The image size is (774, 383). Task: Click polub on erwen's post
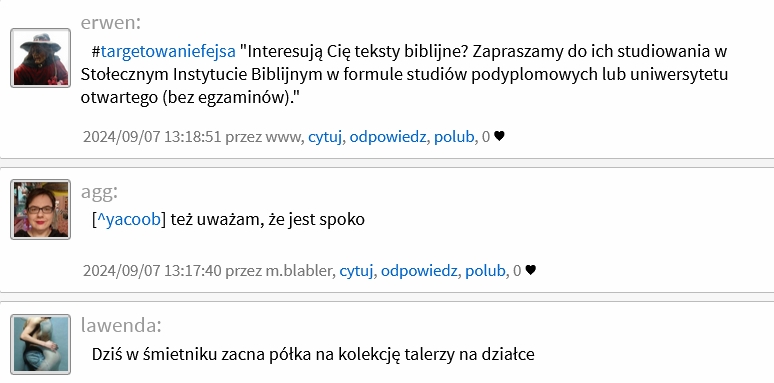(x=454, y=137)
